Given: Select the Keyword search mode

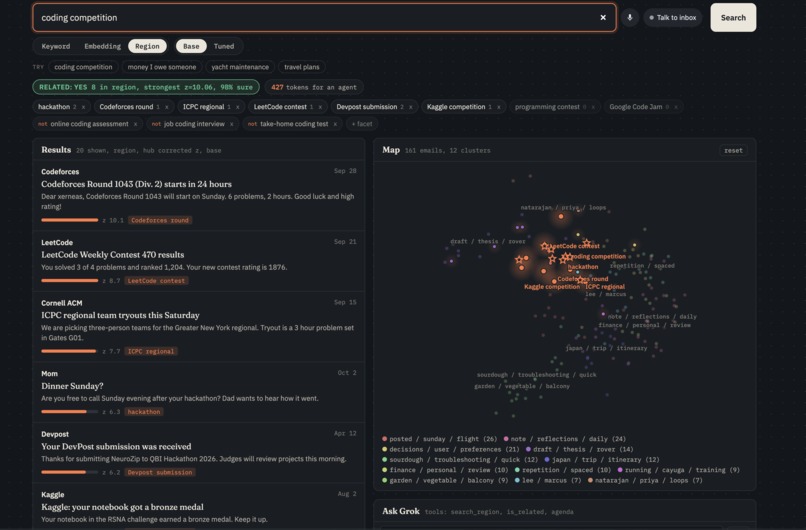Looking at the screenshot, I should pos(56,46).
